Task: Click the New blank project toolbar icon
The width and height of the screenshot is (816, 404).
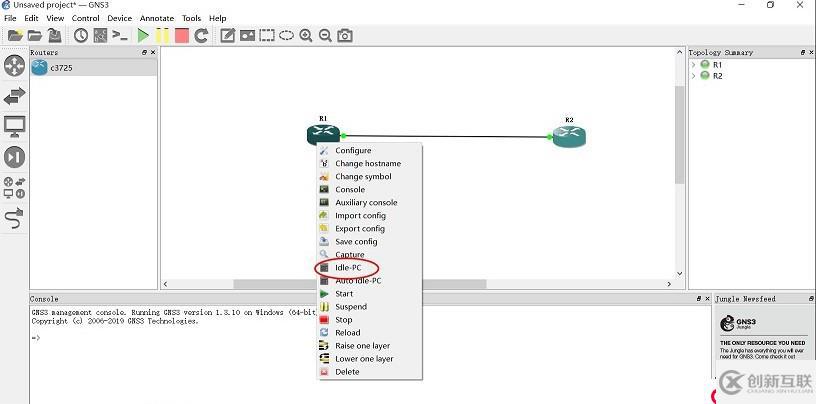Action: click(x=15, y=35)
